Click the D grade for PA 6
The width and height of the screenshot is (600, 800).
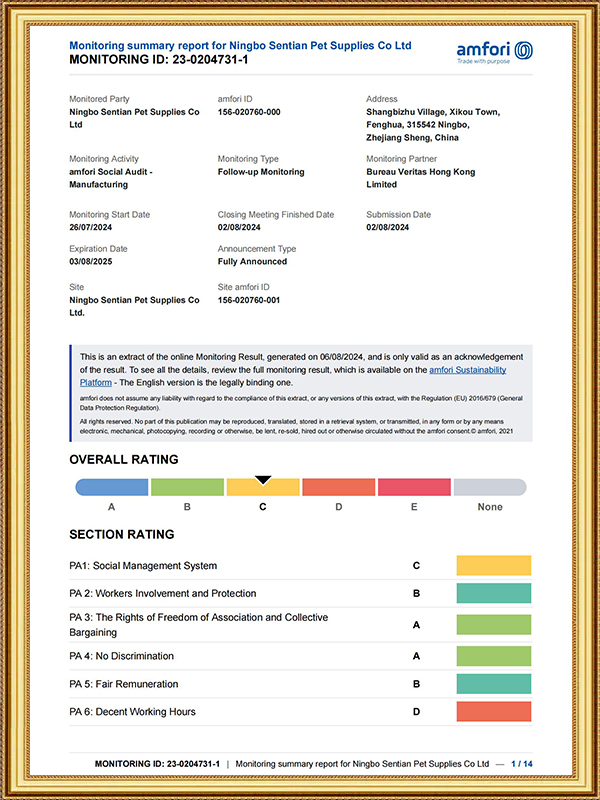click(x=416, y=712)
